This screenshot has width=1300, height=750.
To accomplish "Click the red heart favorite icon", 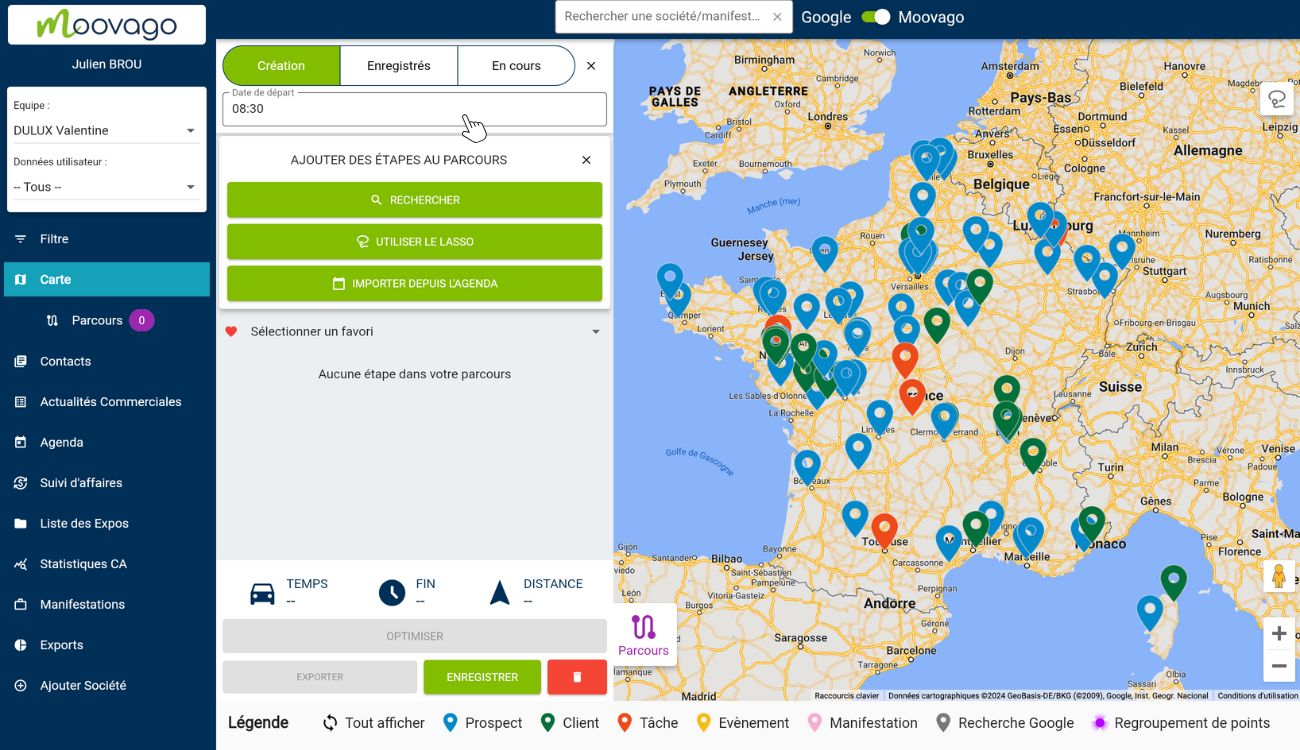I will (x=232, y=332).
